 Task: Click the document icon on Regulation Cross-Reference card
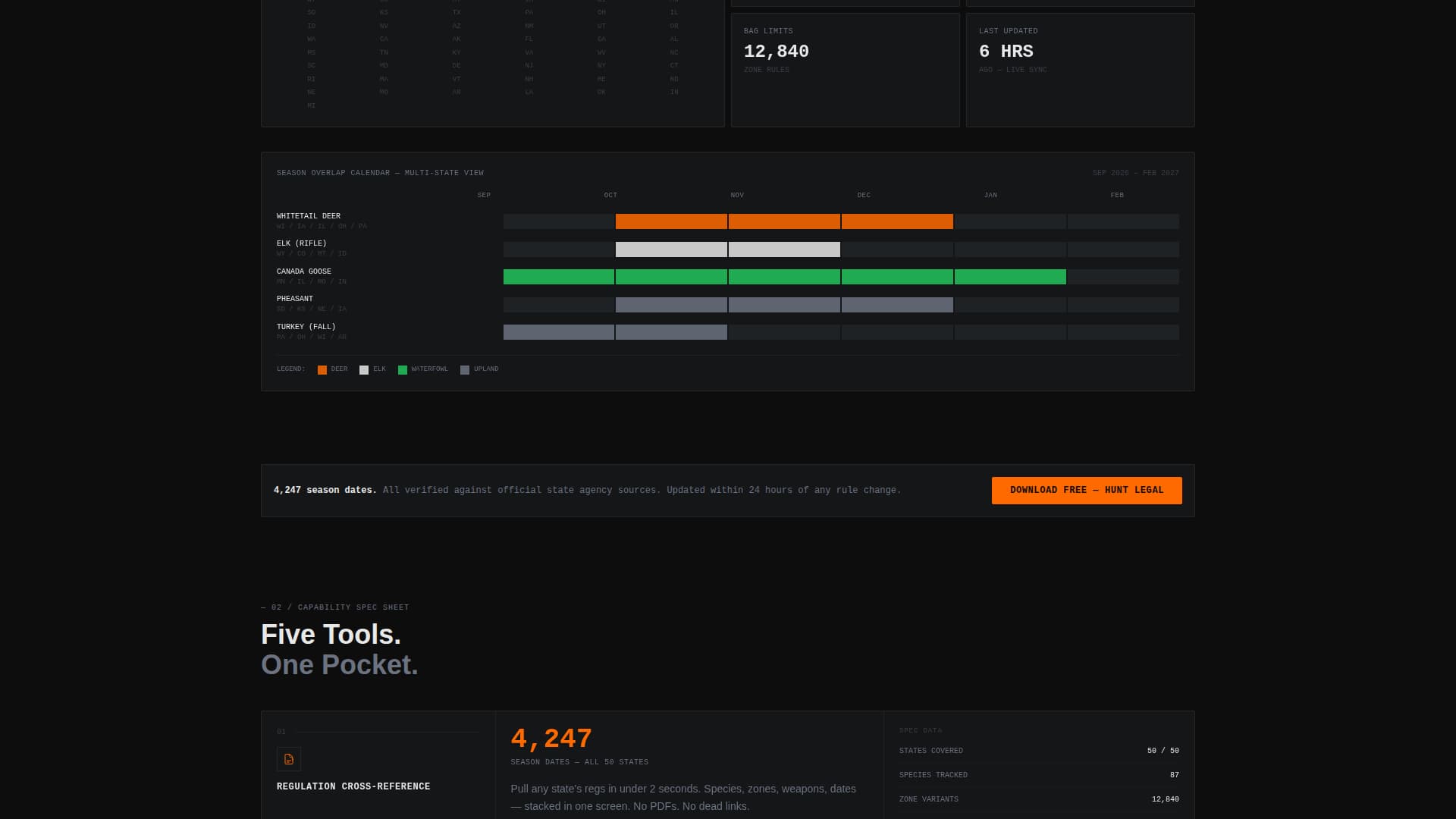[x=289, y=759]
